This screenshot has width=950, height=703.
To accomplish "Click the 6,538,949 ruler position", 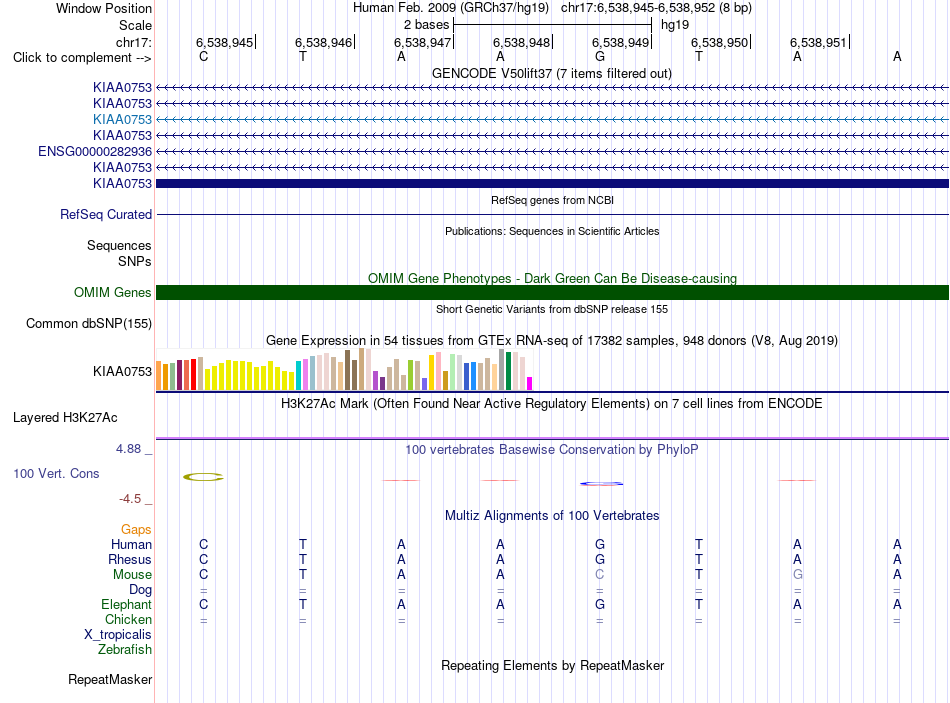I will 620,42.
